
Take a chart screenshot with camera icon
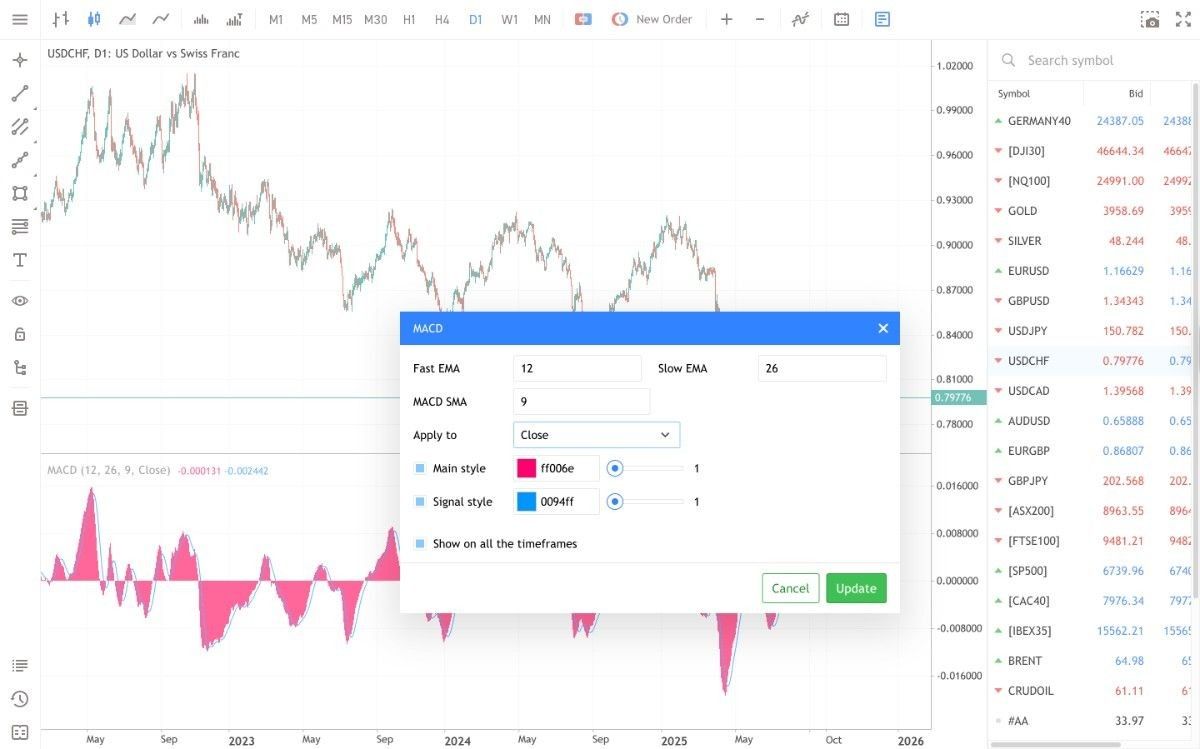pyautogui.click(x=1151, y=19)
